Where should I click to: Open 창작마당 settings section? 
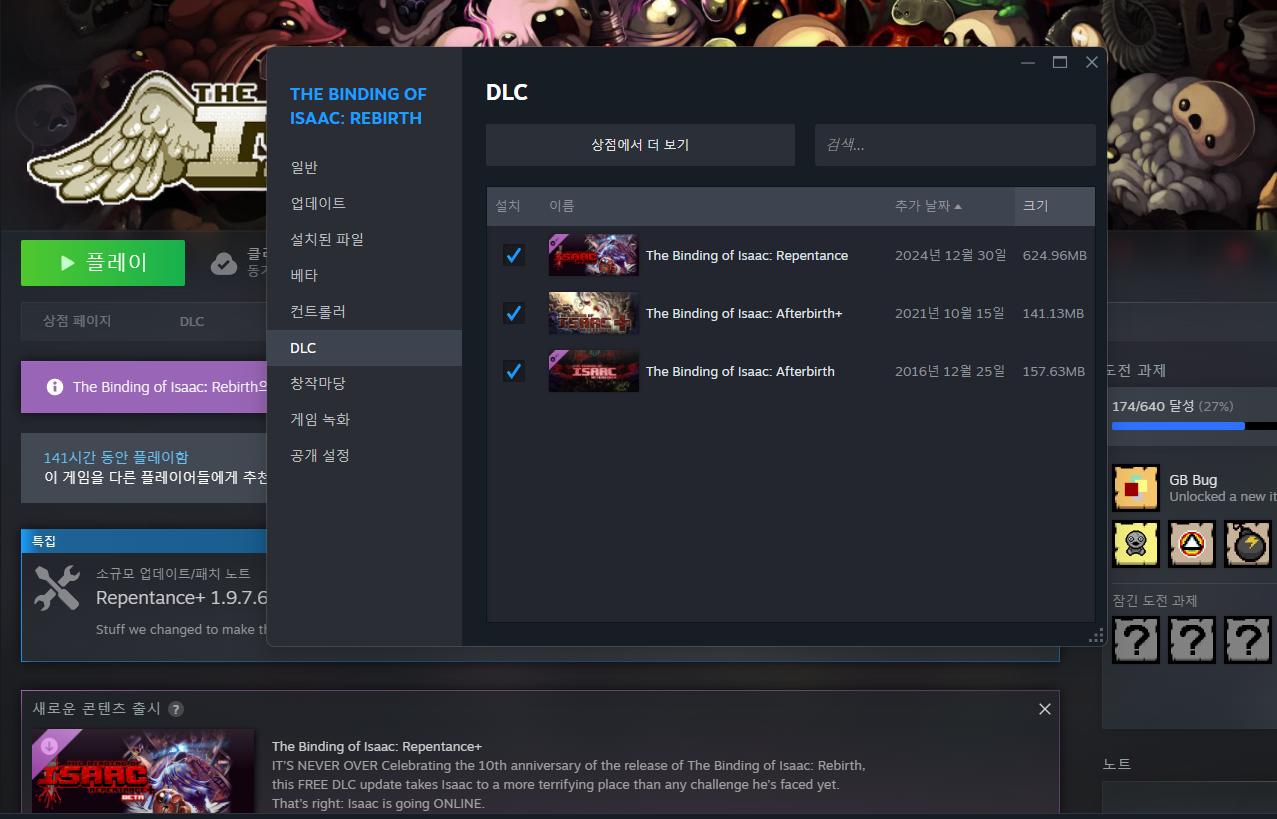click(x=364, y=383)
